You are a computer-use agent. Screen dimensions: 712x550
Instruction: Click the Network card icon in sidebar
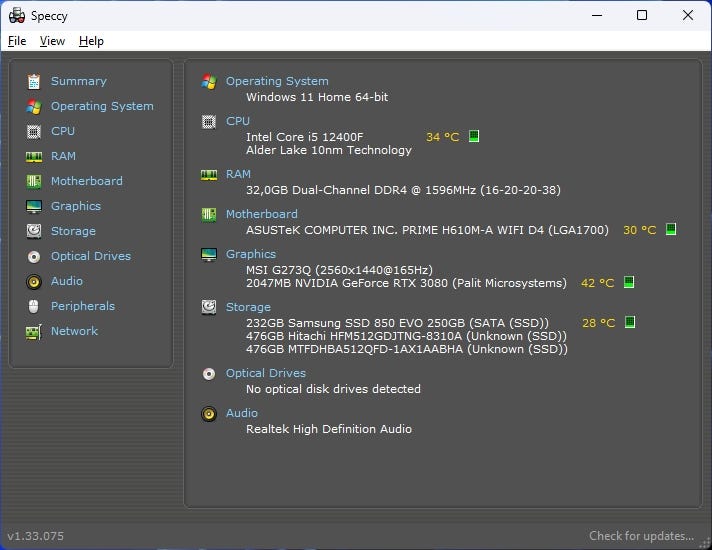pyautogui.click(x=34, y=332)
